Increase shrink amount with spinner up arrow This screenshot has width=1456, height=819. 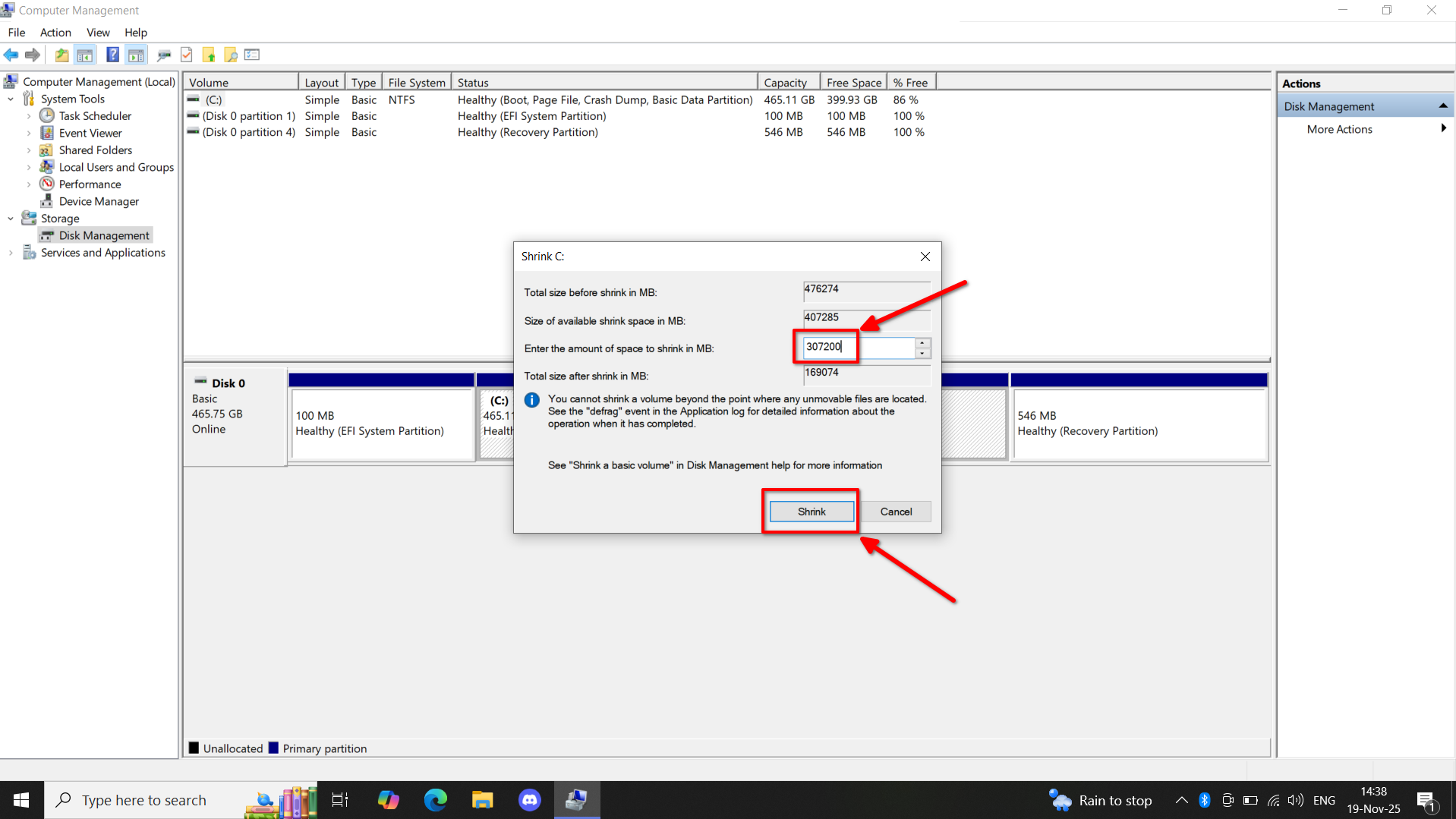point(922,343)
